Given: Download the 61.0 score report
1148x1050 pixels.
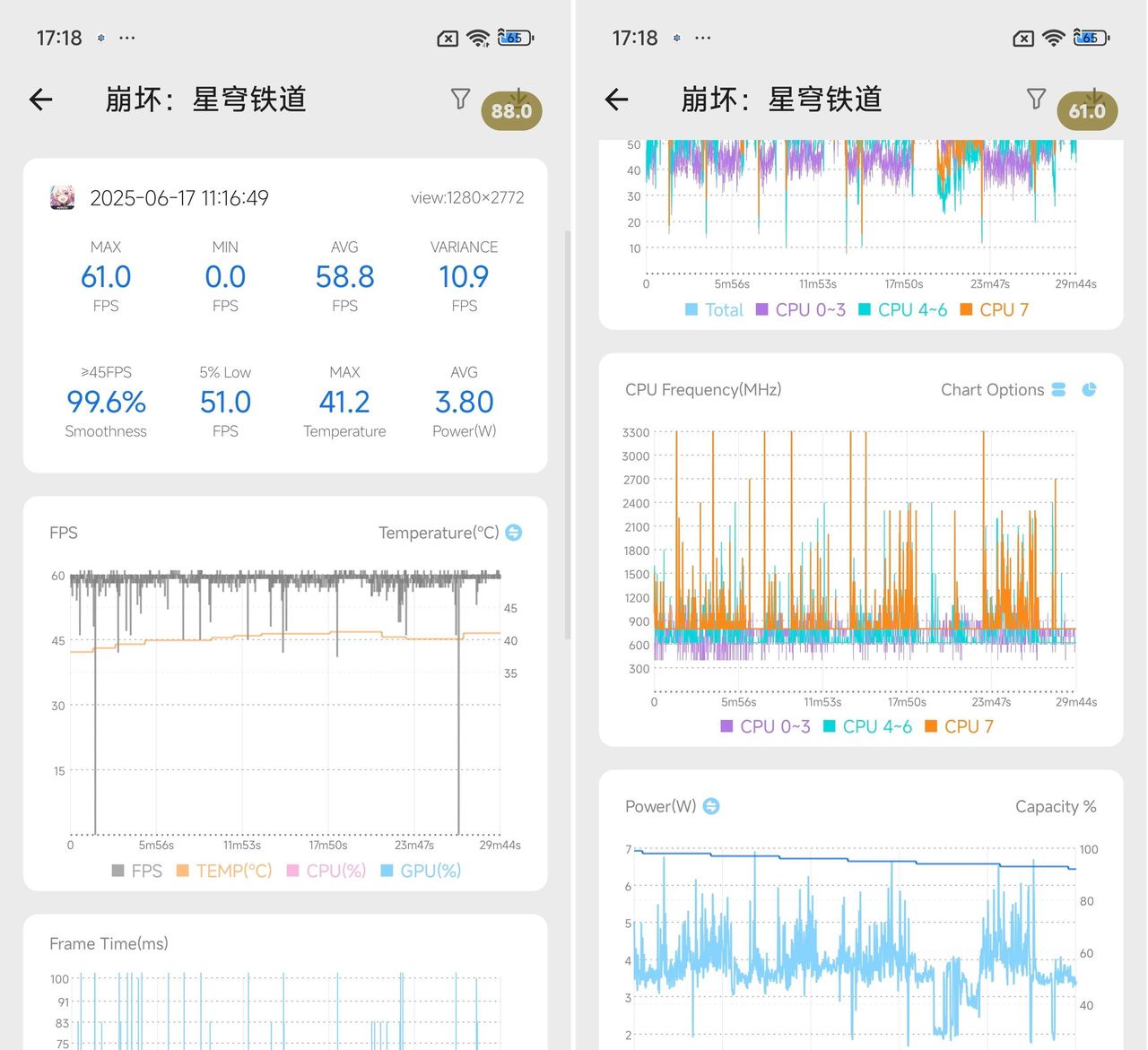Looking at the screenshot, I should click(1087, 110).
